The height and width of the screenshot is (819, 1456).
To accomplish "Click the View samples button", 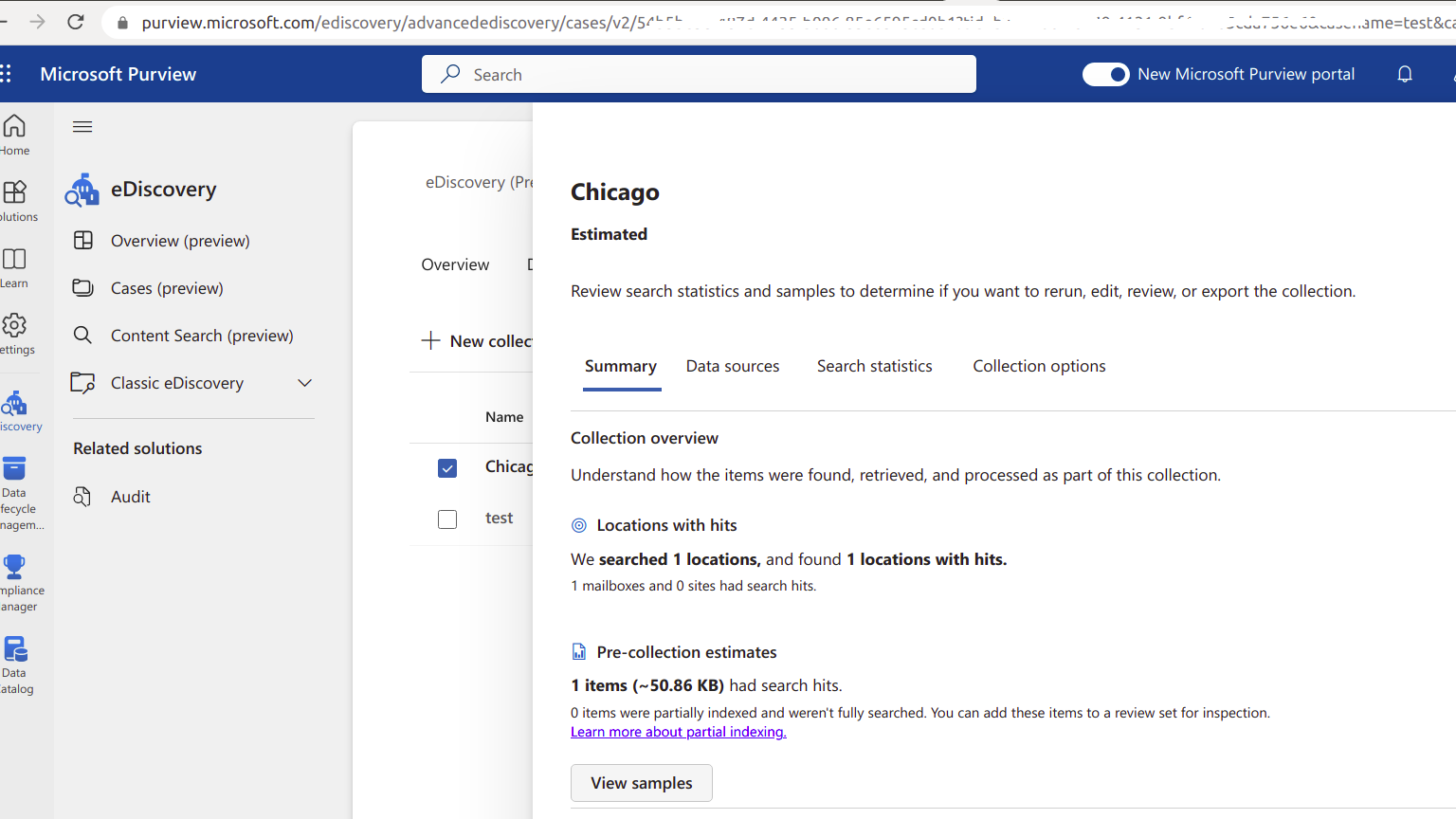I will (642, 783).
